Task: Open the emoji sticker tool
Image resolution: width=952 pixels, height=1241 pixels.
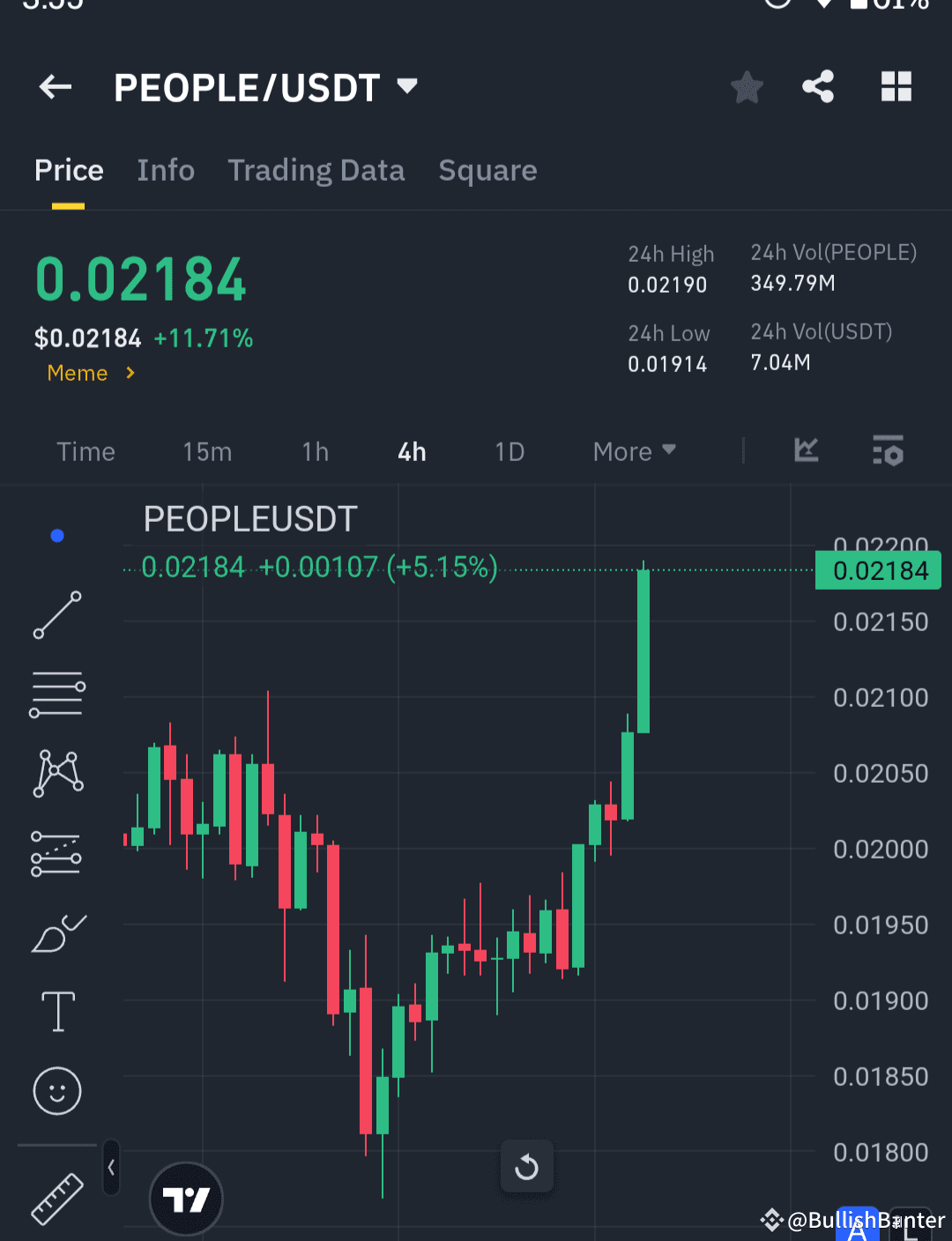Action: [56, 1091]
